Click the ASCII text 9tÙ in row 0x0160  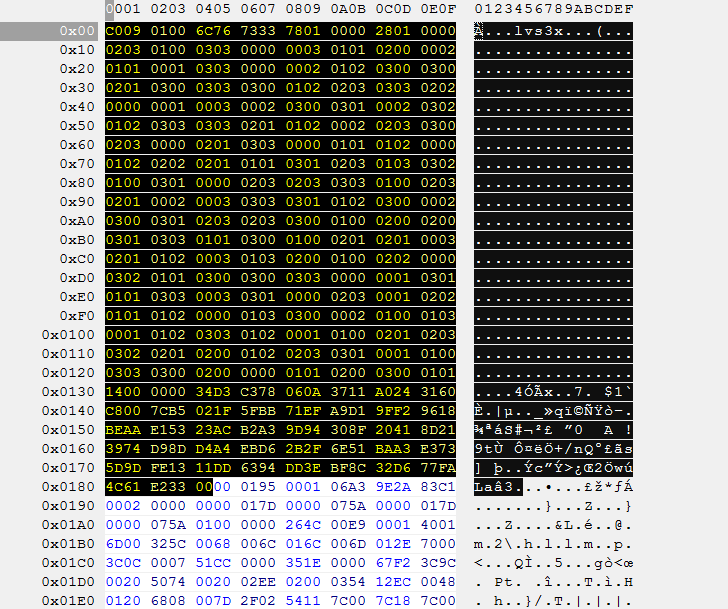click(x=489, y=449)
